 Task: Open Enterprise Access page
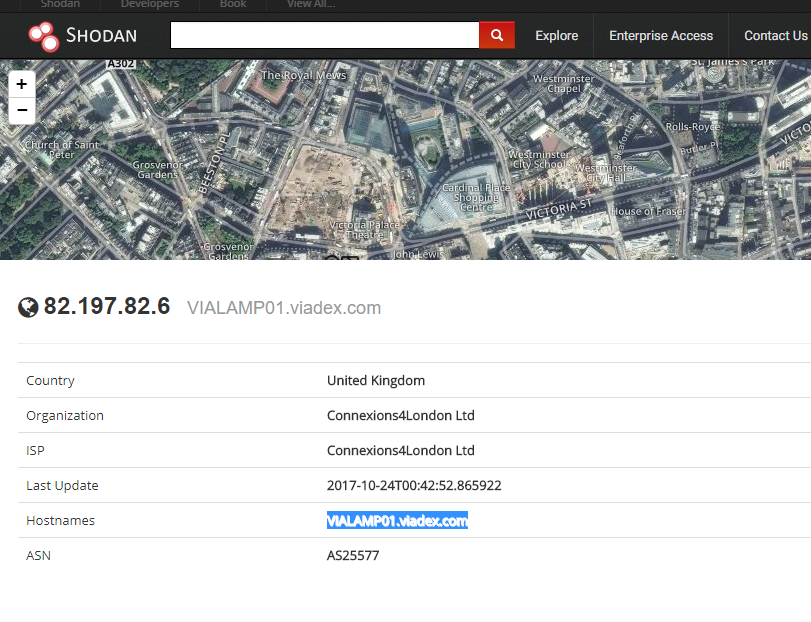pyautogui.click(x=660, y=36)
